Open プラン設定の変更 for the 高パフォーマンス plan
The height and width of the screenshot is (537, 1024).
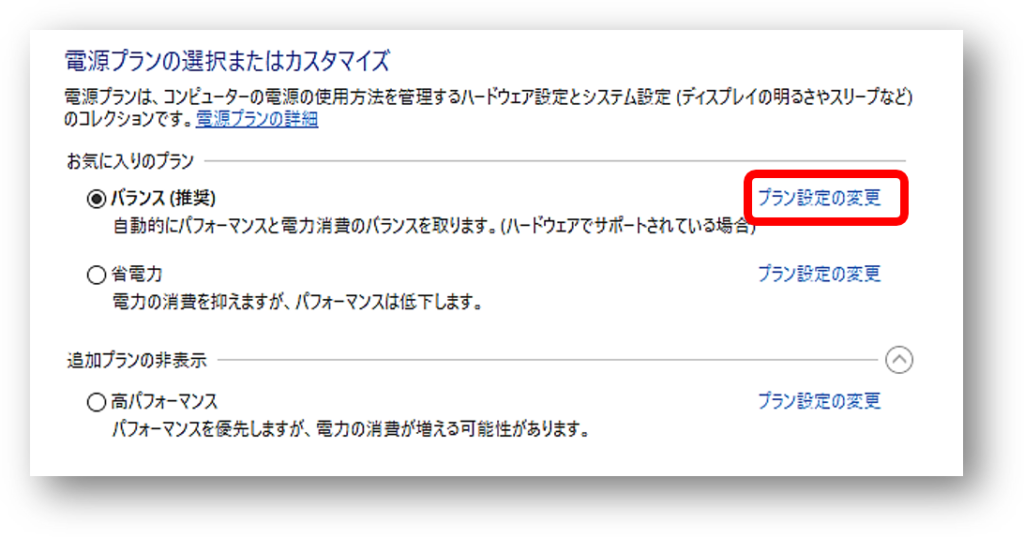(x=819, y=401)
